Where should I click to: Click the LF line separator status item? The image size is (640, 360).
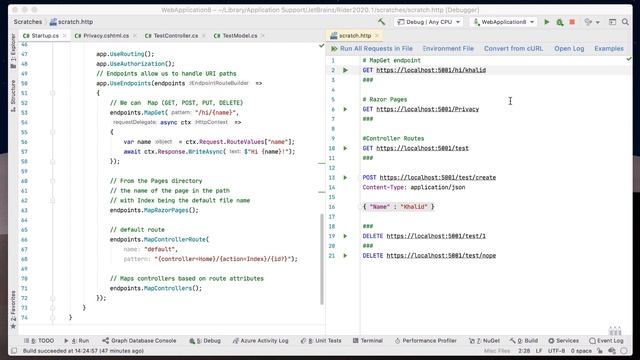(539, 351)
